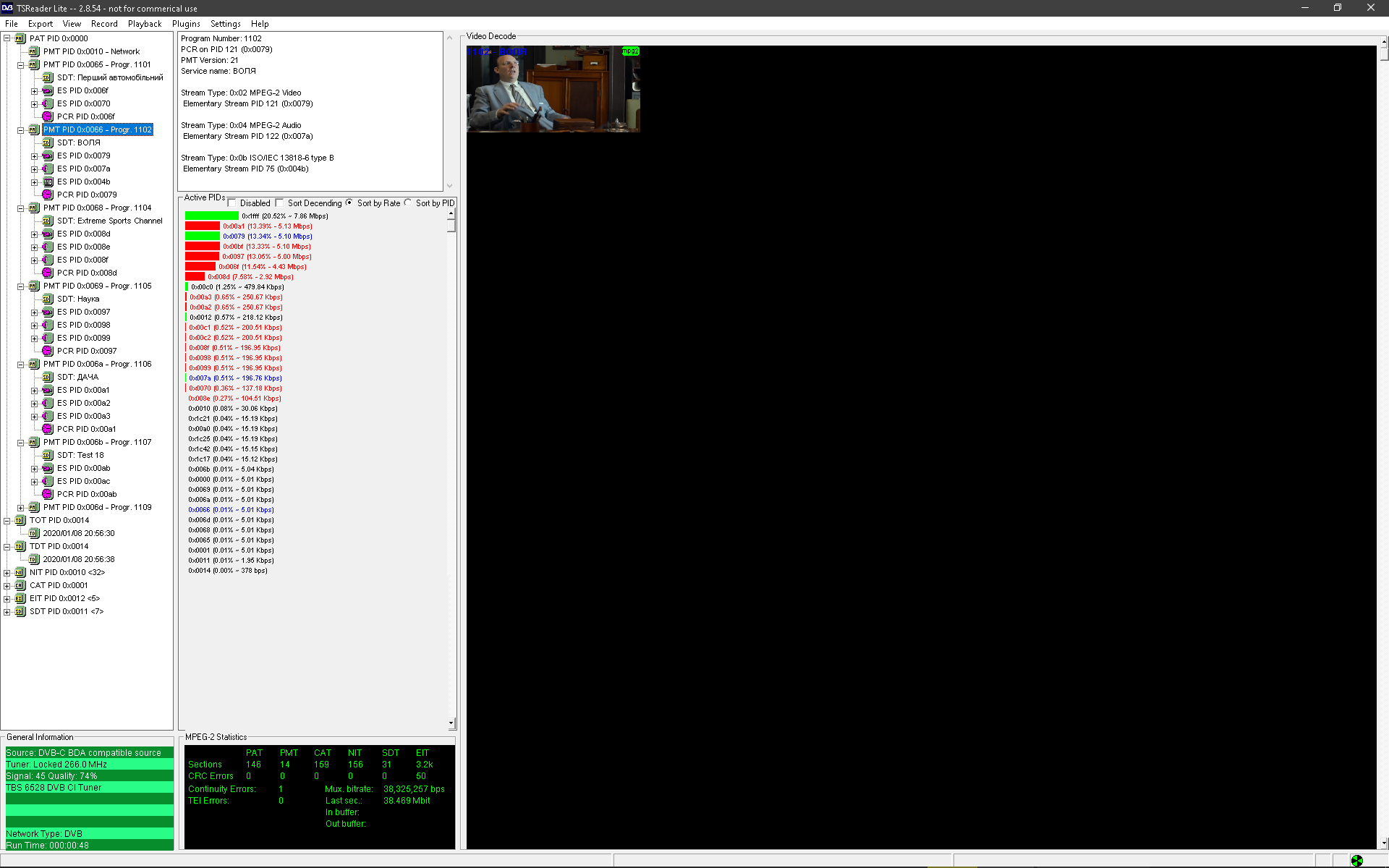Click status indicator icon in bottom-right status bar
This screenshot has width=1389, height=868.
point(1356,860)
